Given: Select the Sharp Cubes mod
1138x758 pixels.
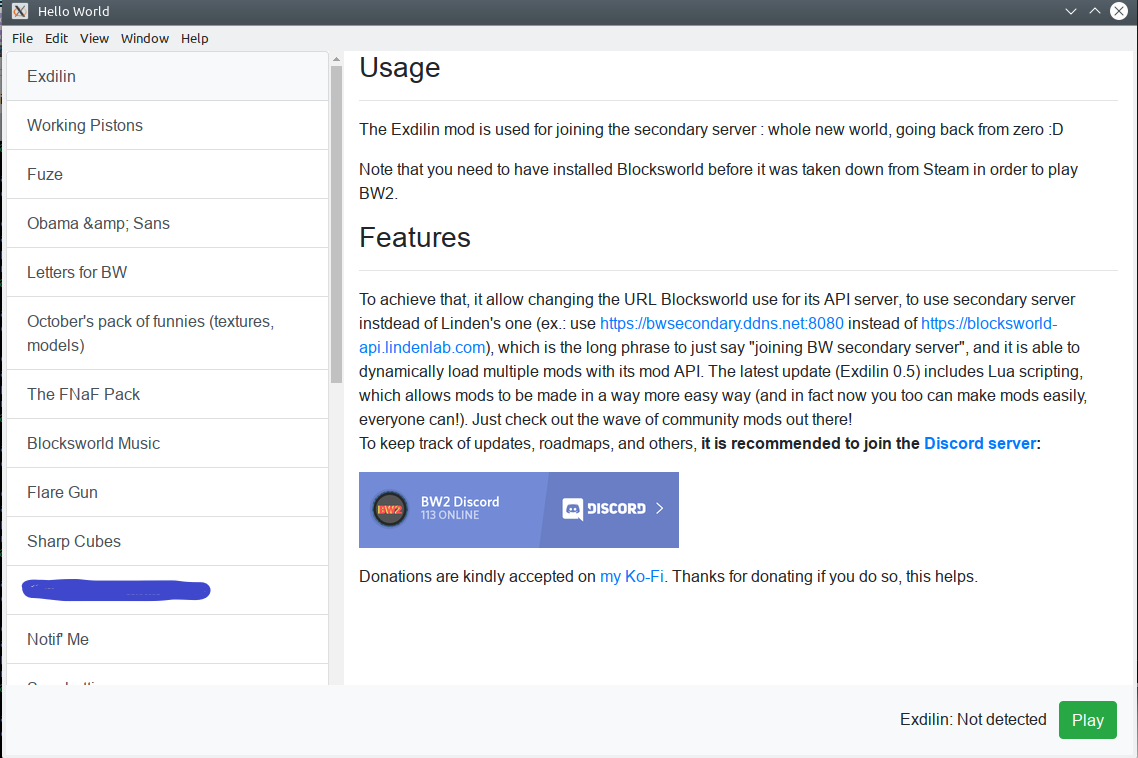Looking at the screenshot, I should pyautogui.click(x=167, y=541).
